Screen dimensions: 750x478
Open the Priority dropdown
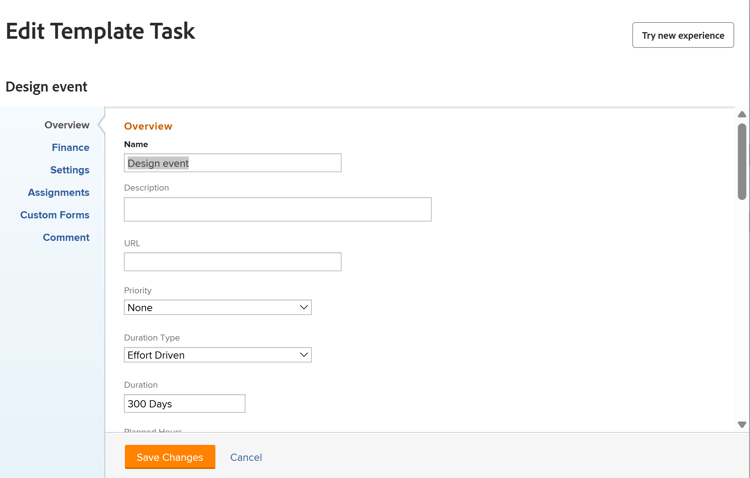[217, 308]
